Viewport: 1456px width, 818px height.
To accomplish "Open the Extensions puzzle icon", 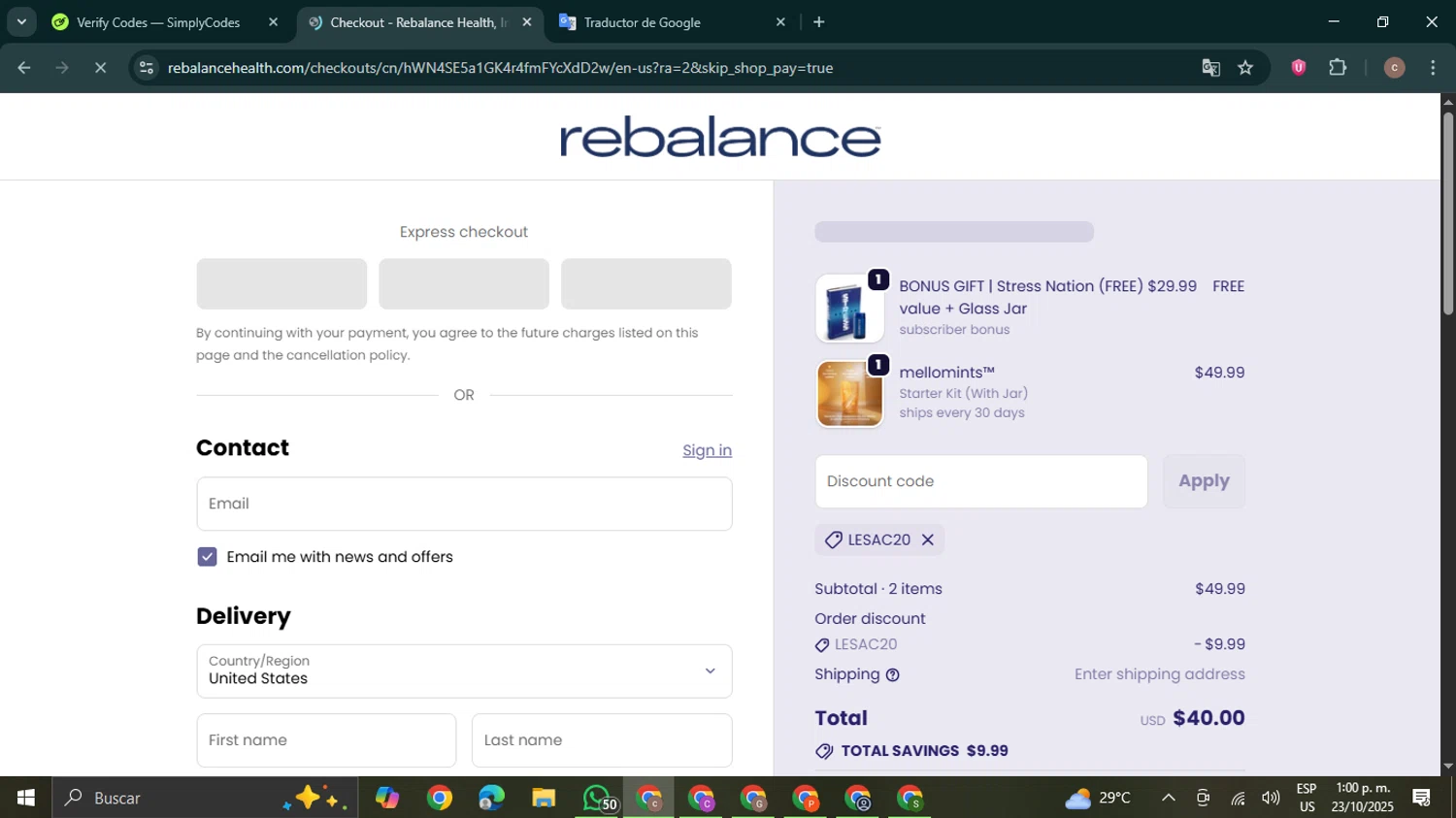I will tap(1338, 68).
